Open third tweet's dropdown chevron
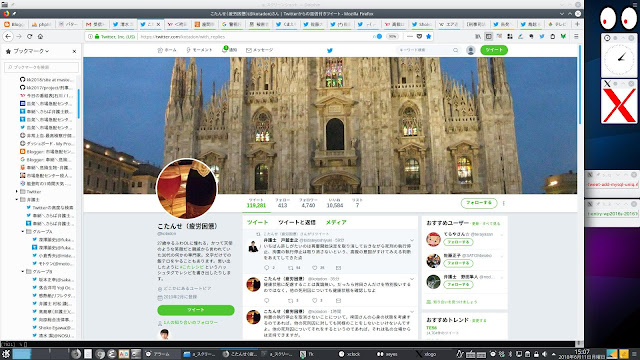Viewport: 640px width, 360px height. point(412,311)
